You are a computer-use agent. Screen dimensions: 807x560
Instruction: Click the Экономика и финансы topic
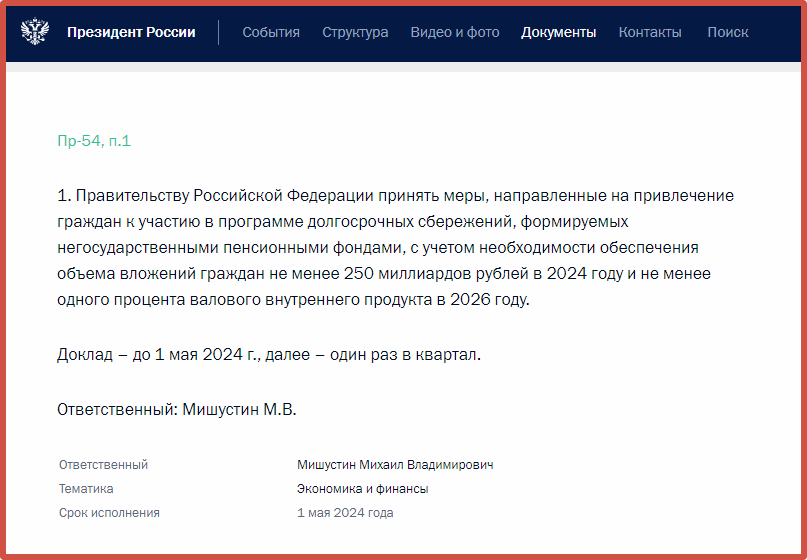[x=362, y=489]
